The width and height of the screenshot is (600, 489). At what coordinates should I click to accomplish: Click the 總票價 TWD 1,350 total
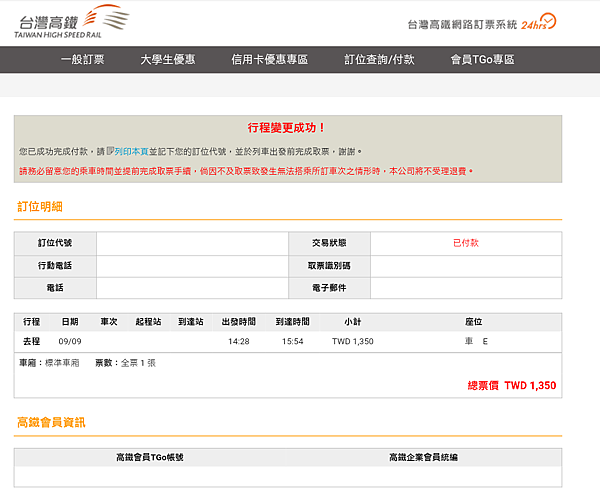tap(512, 385)
